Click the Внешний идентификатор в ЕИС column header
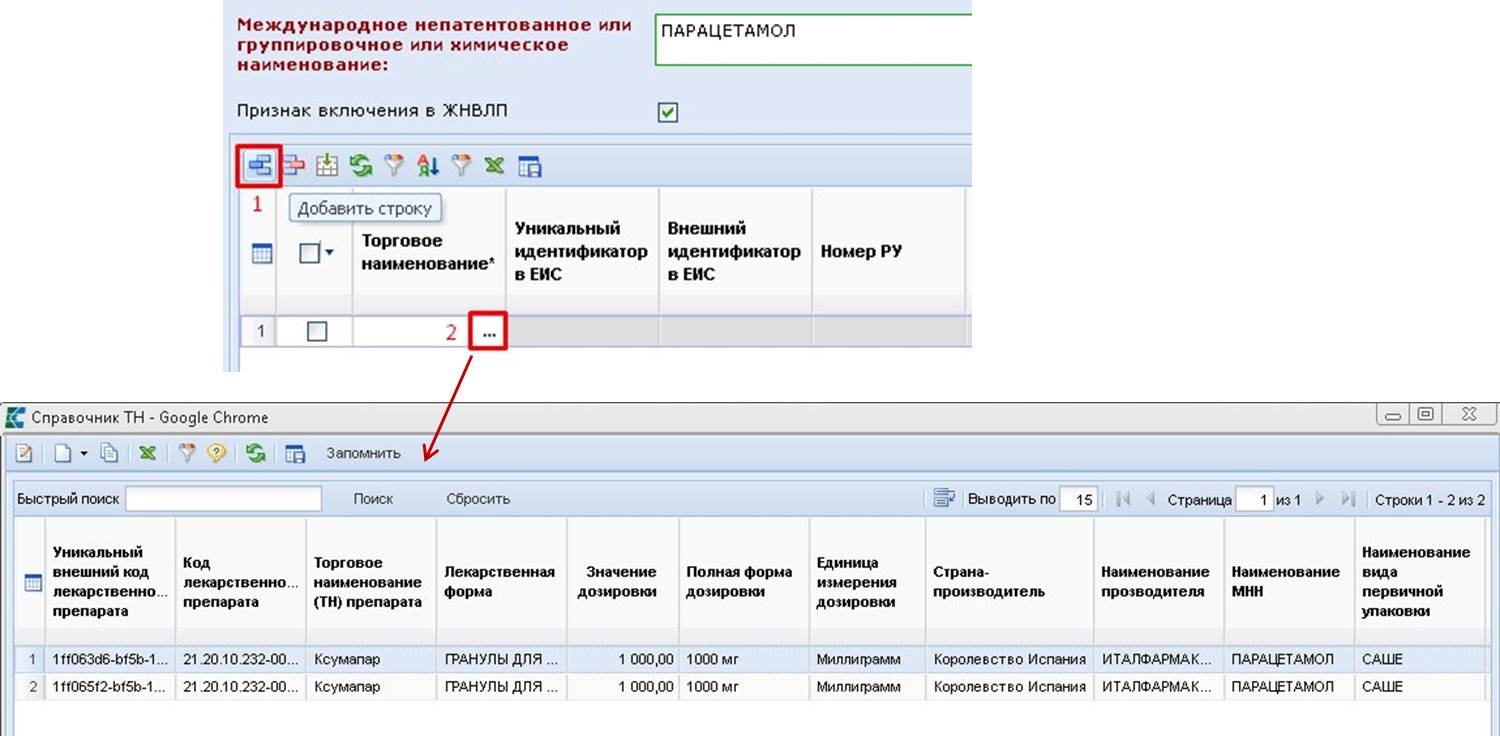Viewport: 1500px width, 736px height. coord(735,252)
